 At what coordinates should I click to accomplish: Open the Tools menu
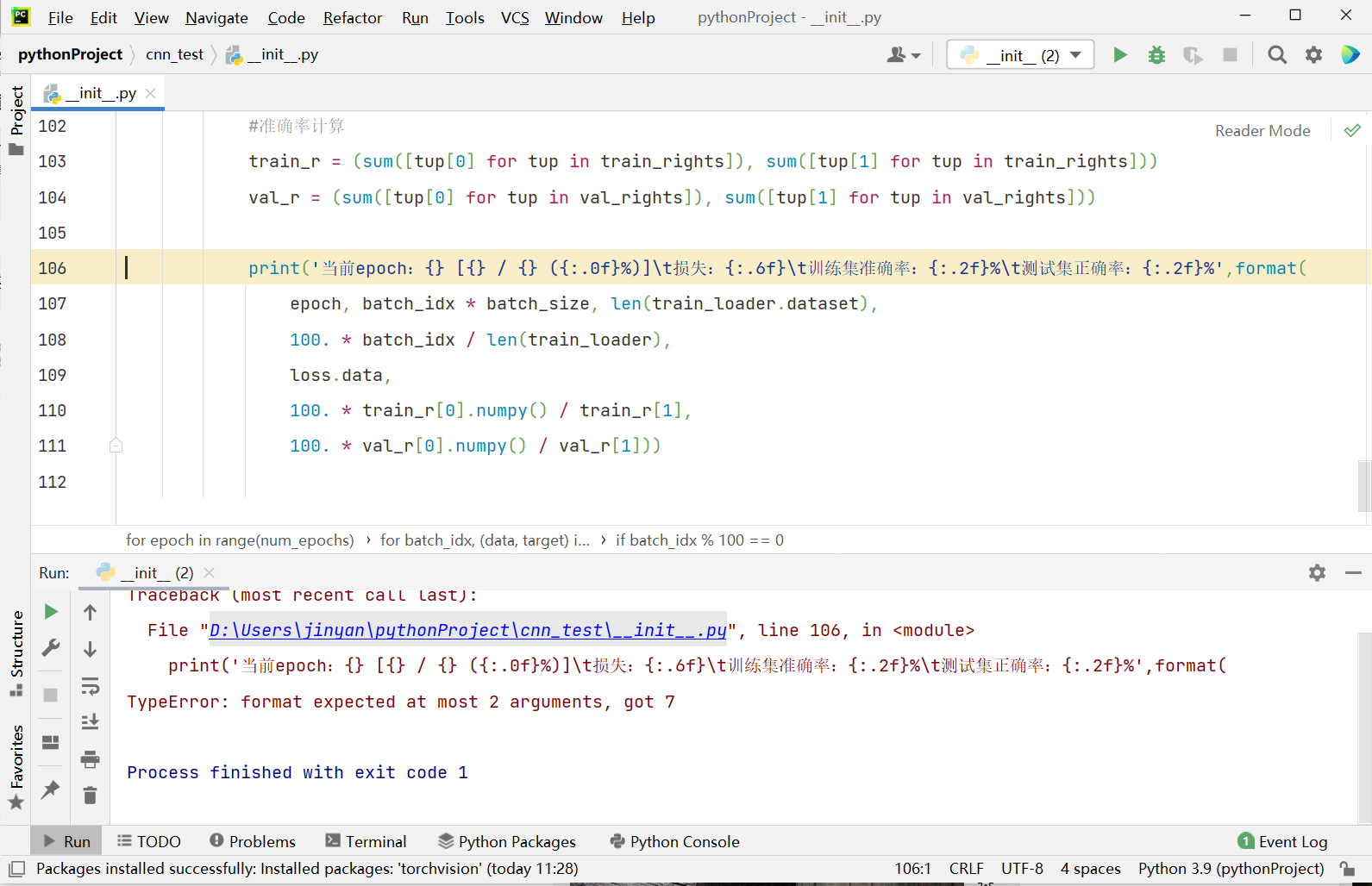point(465,17)
